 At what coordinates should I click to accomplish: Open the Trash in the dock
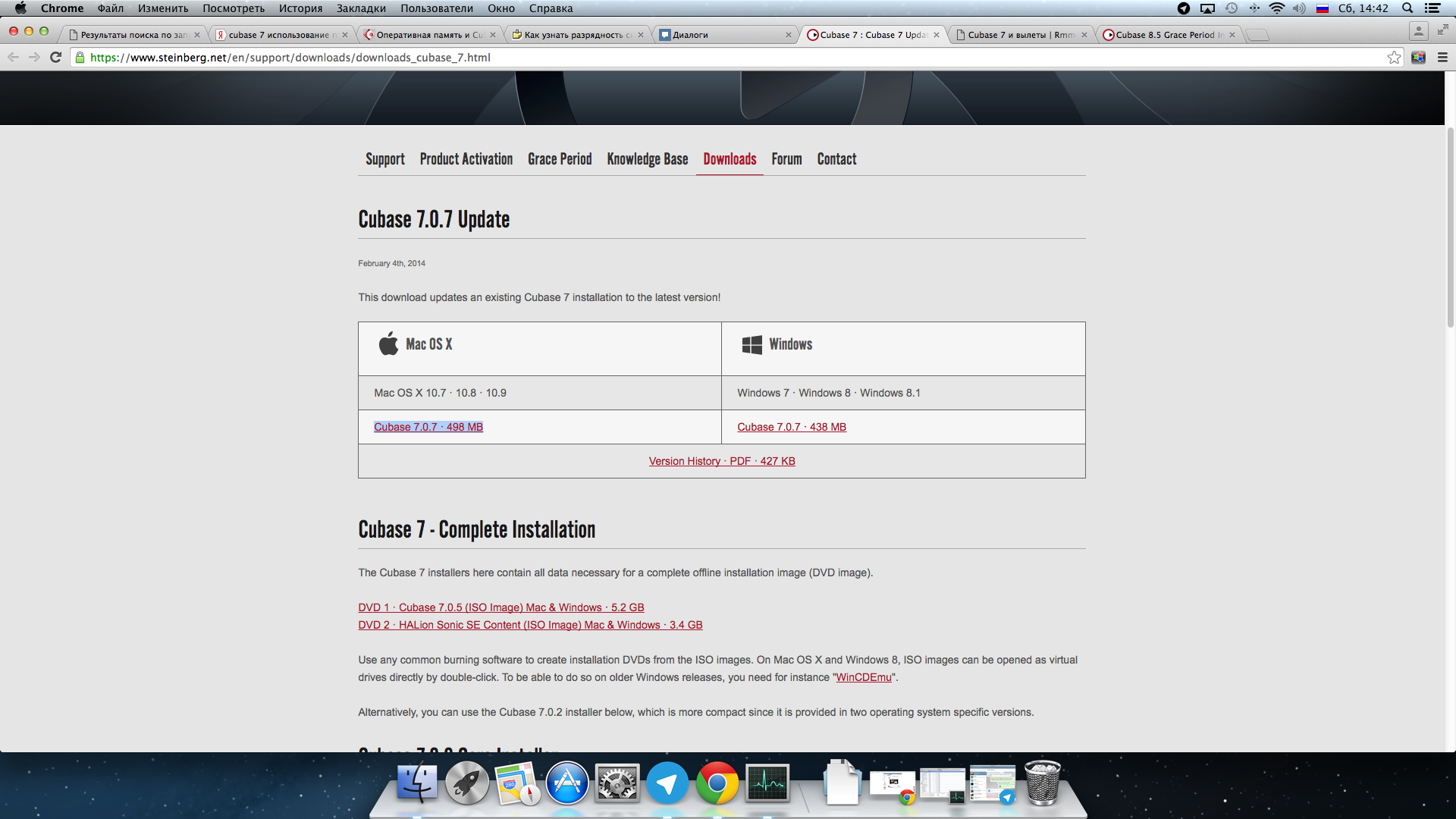coord(1043,783)
